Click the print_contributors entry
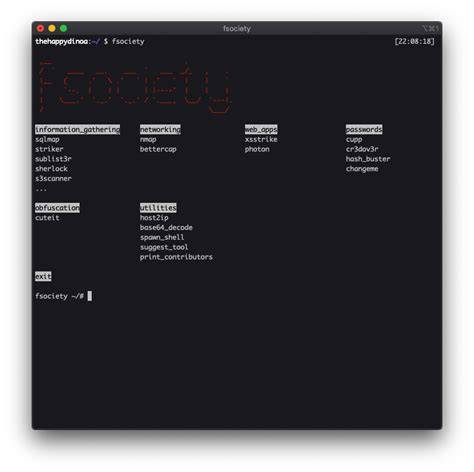This screenshot has height=472, width=474. 176,257
